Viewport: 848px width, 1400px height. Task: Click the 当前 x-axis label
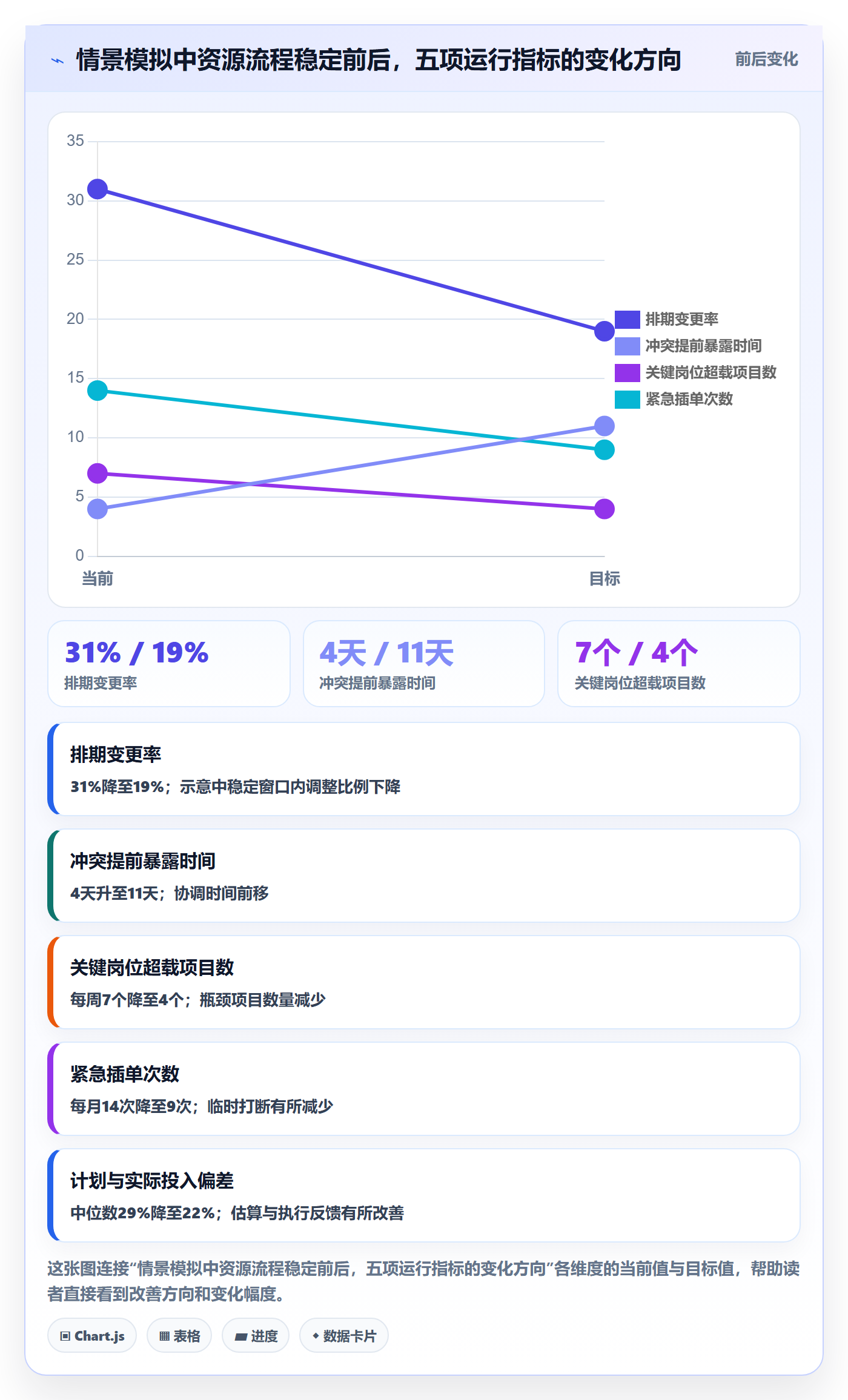(98, 579)
